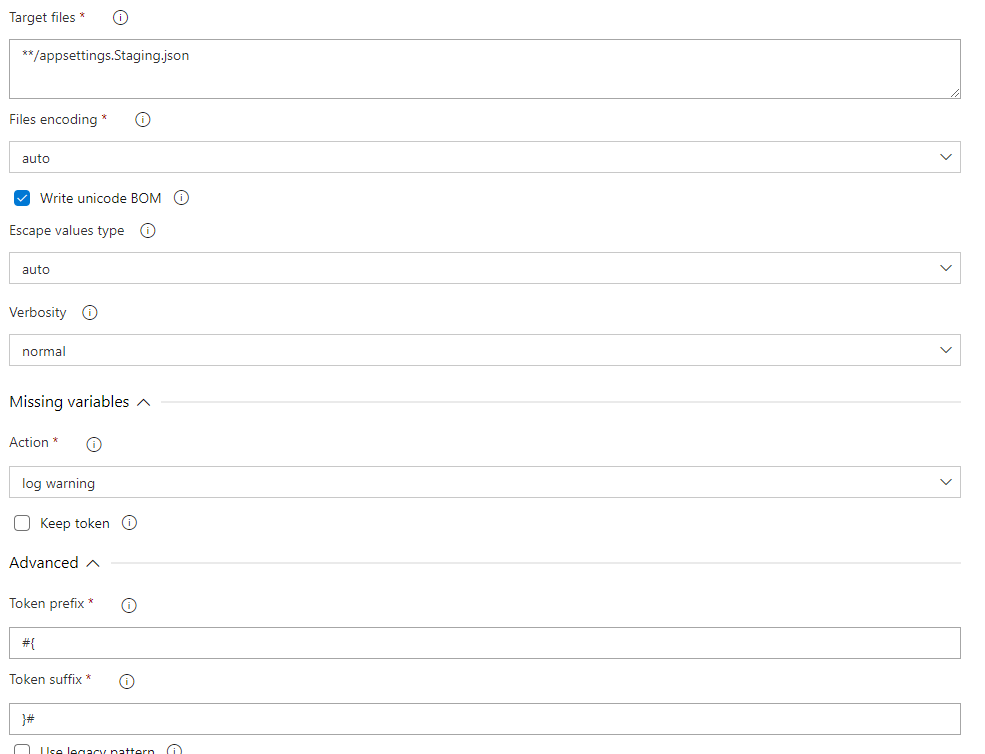The height and width of the screenshot is (754, 985).
Task: Enable the Keep token option
Action: tap(21, 522)
